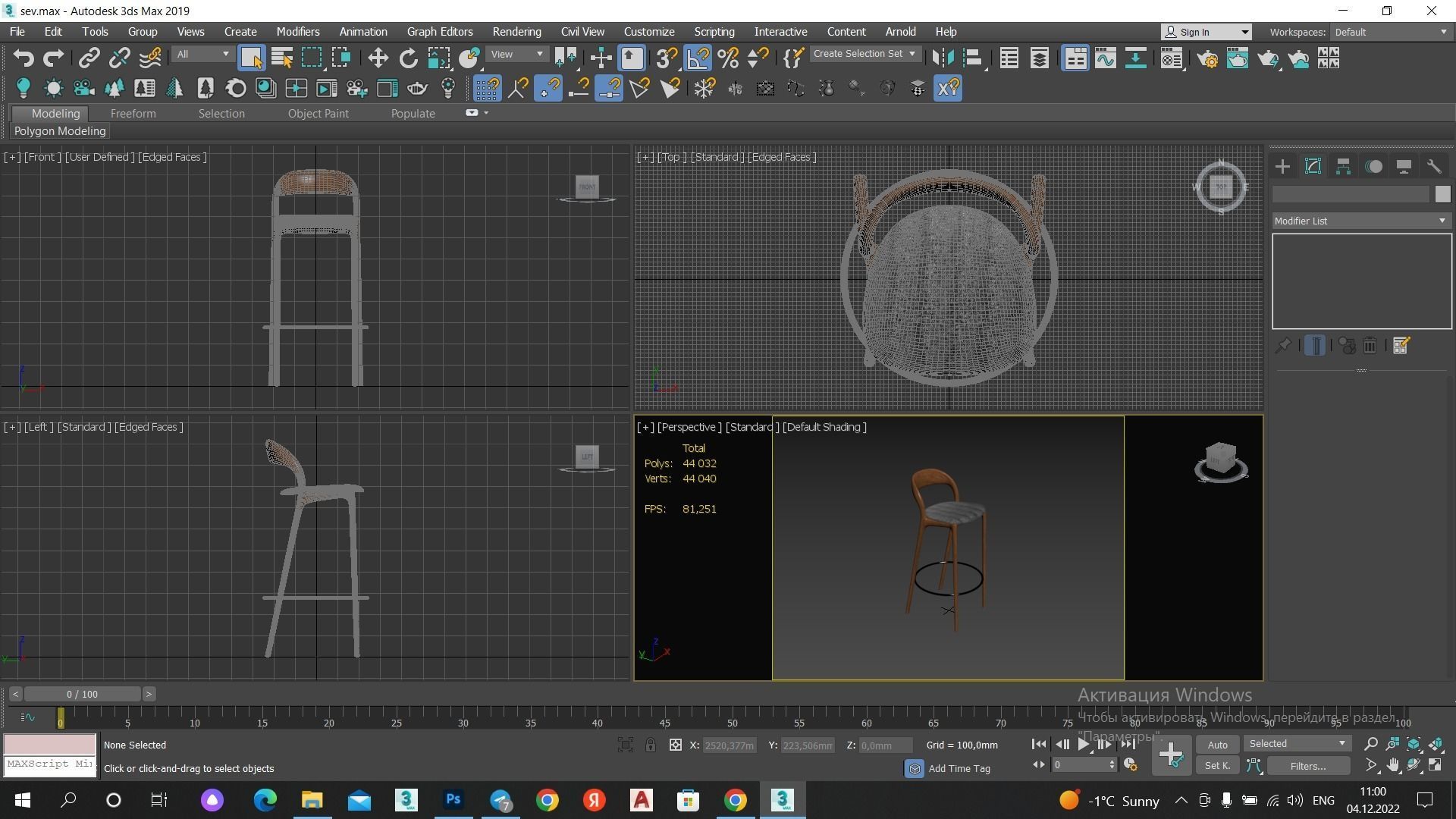Choose the Select and Move tool

pos(378,58)
